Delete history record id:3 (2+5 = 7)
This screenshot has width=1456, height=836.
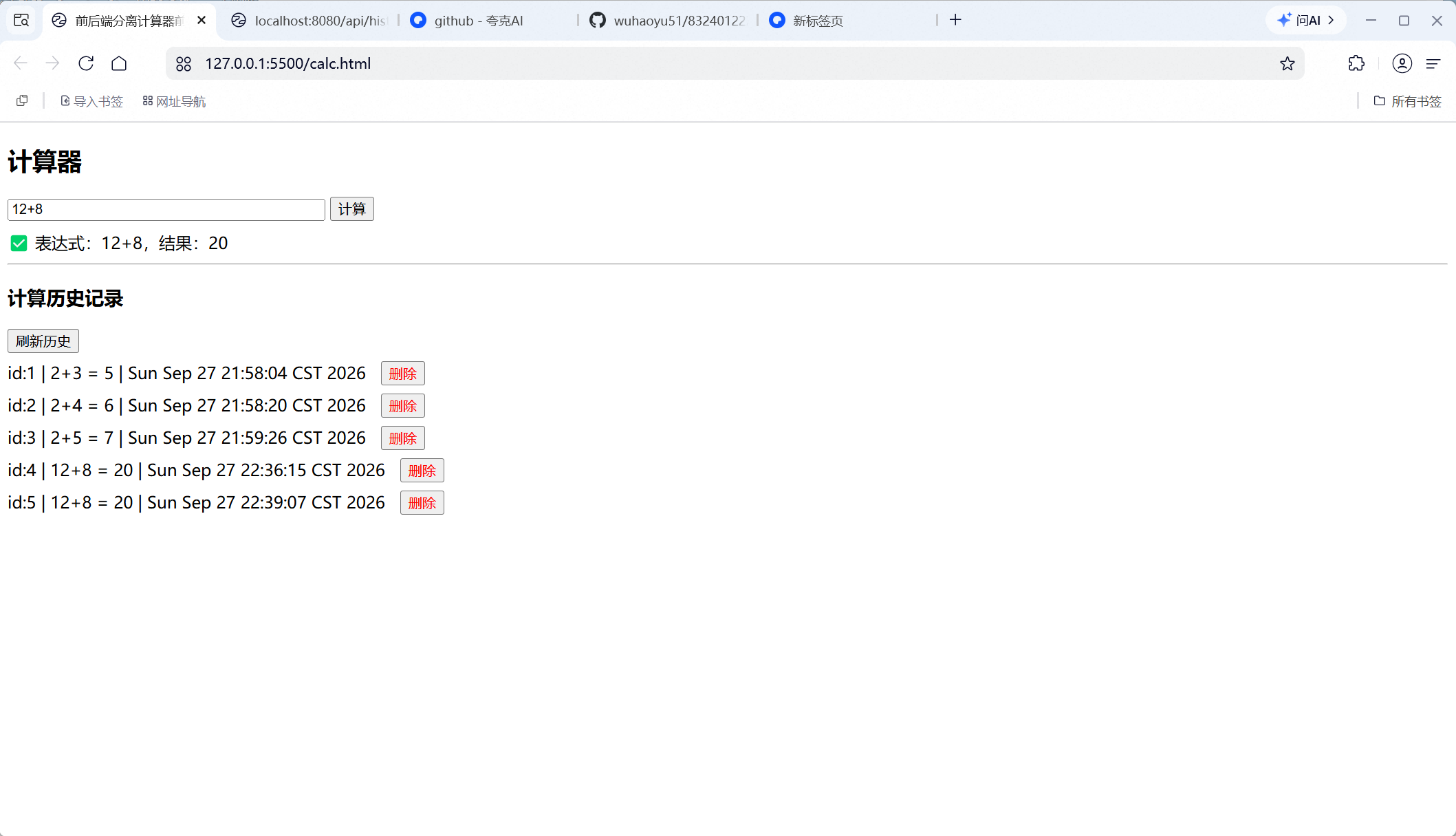(x=403, y=438)
